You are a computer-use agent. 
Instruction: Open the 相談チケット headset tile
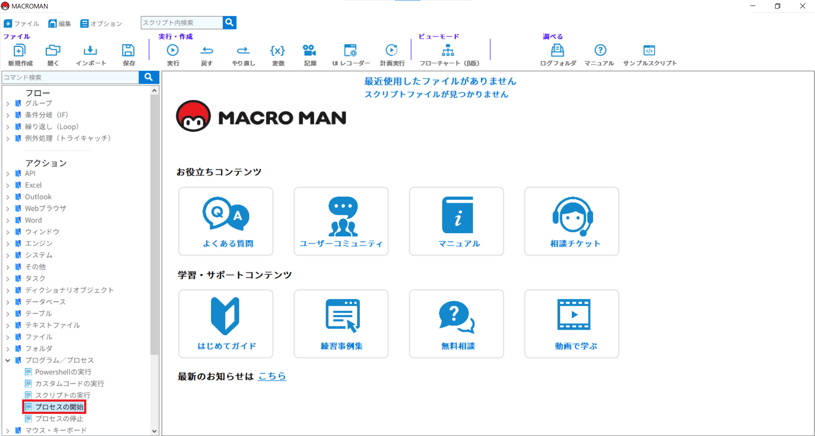click(x=572, y=221)
